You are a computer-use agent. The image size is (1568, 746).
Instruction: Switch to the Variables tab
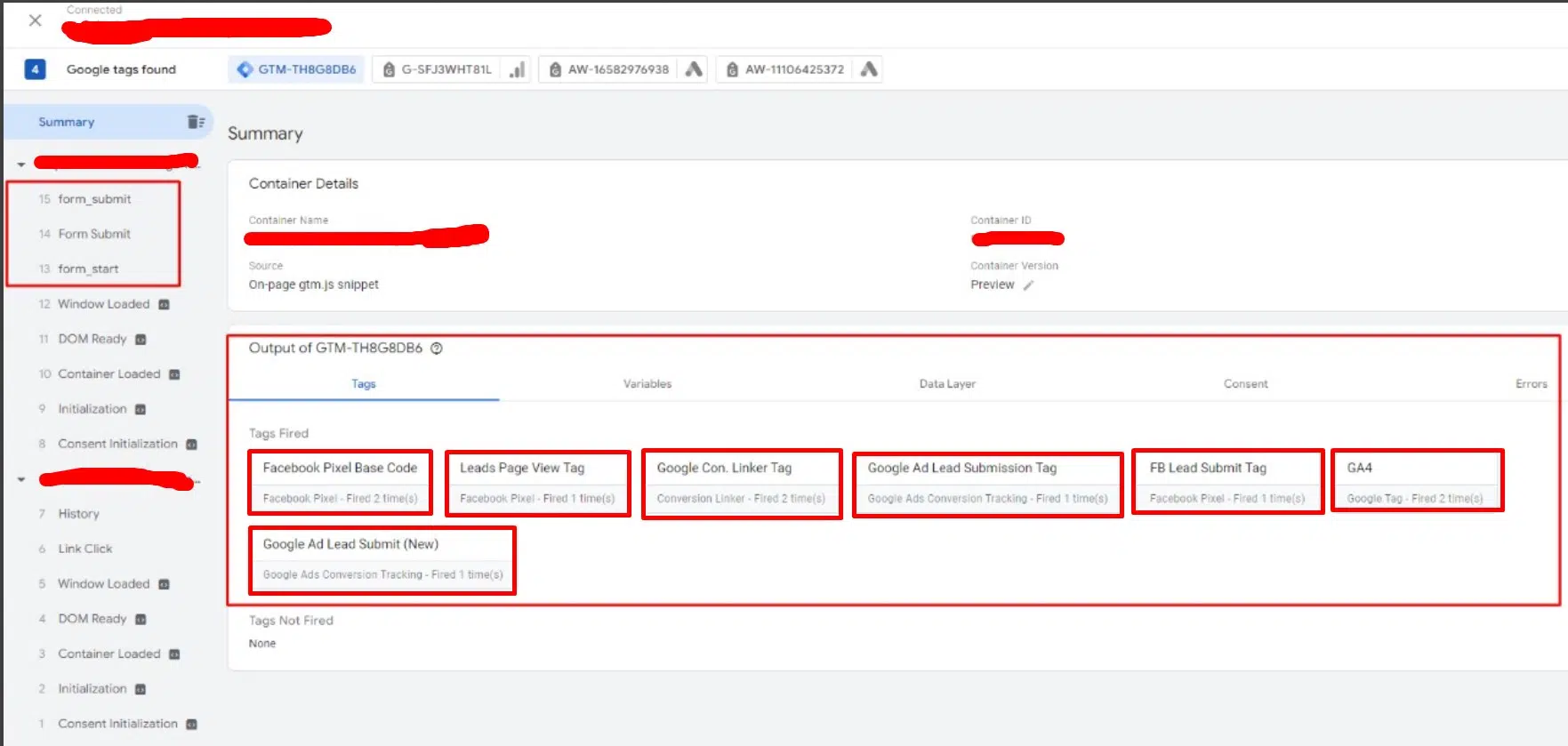[x=647, y=384]
